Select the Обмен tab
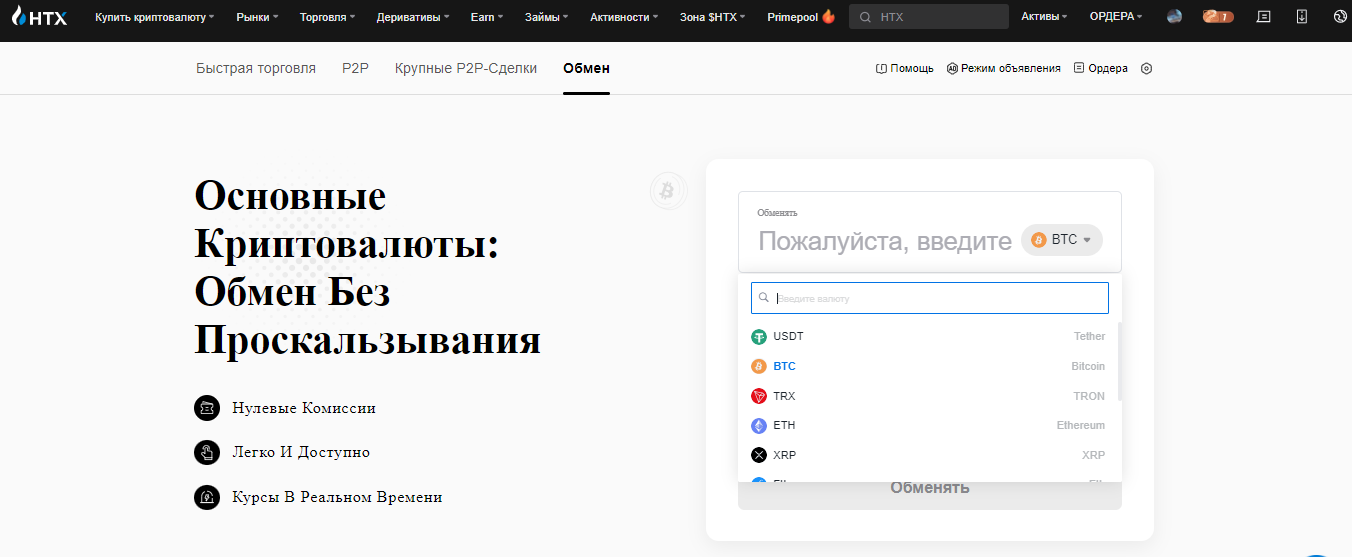This screenshot has height=557, width=1352. click(586, 68)
